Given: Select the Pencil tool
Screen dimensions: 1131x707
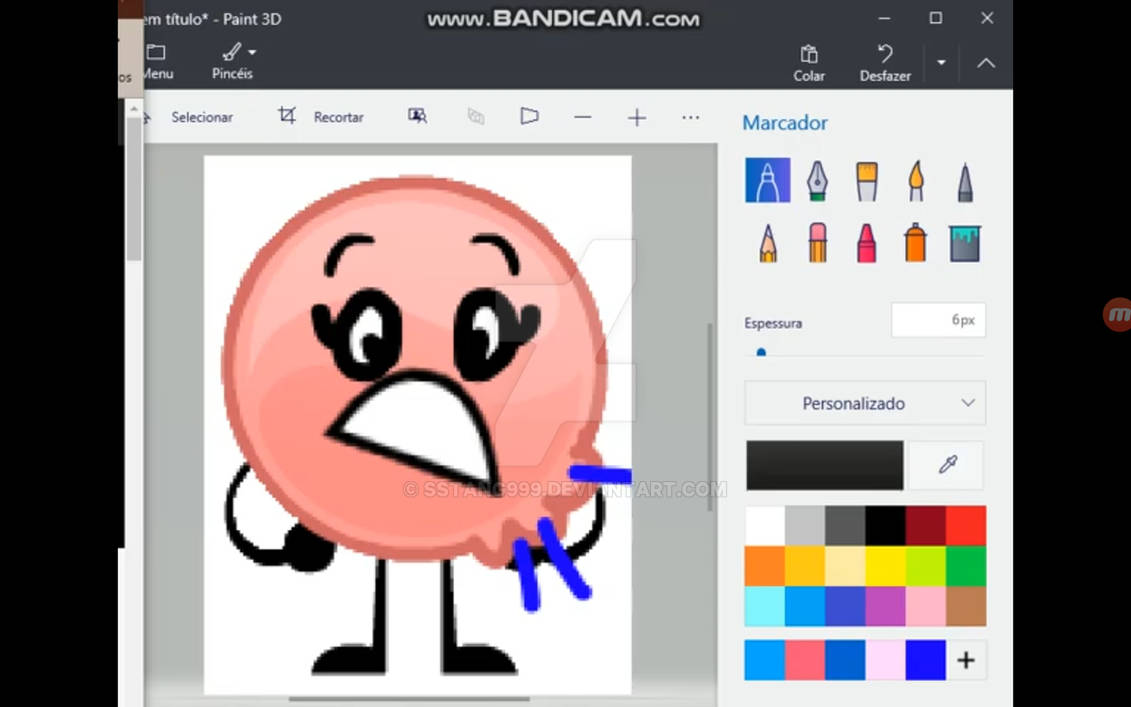Looking at the screenshot, I should 768,242.
